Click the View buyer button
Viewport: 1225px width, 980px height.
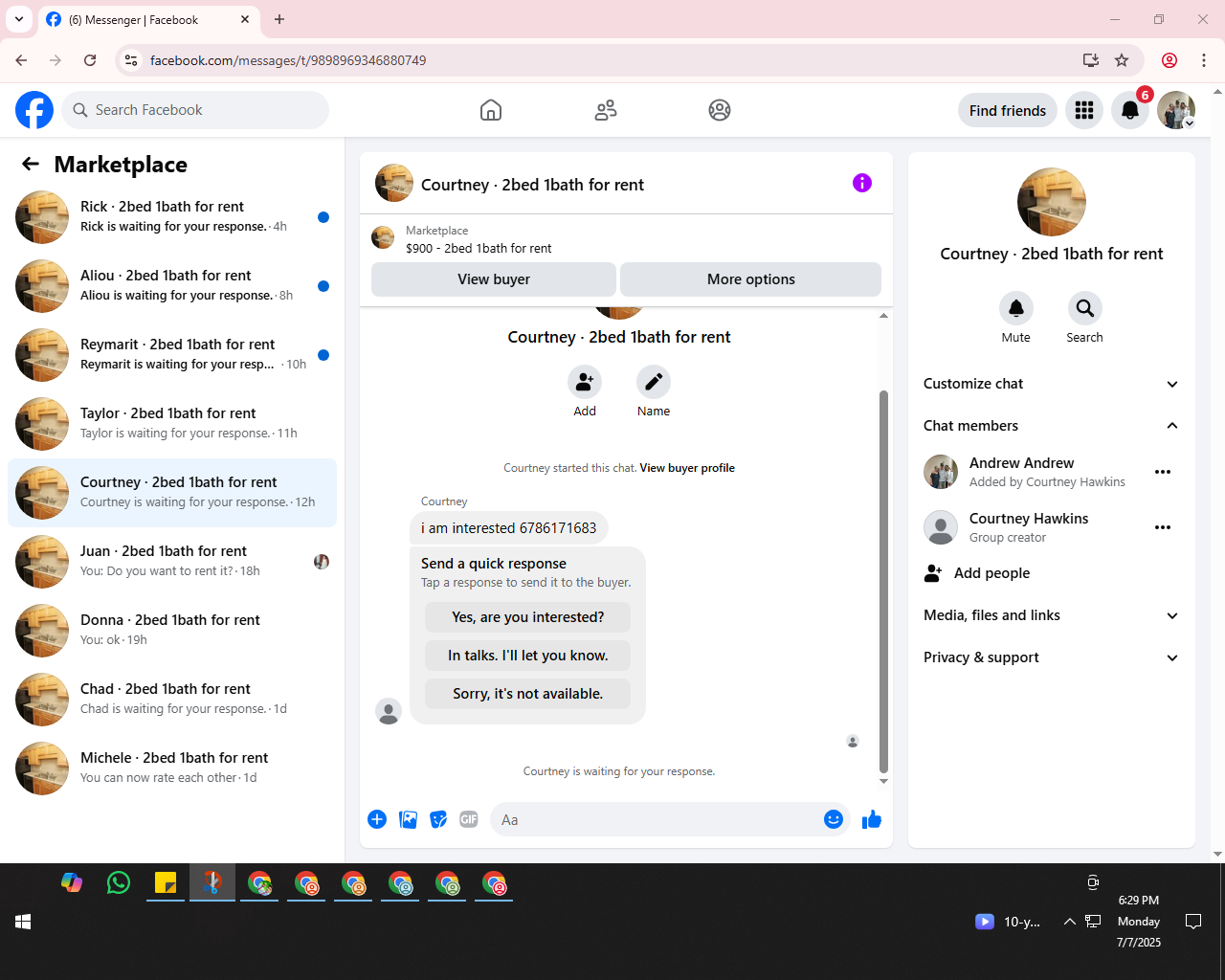pyautogui.click(x=494, y=279)
